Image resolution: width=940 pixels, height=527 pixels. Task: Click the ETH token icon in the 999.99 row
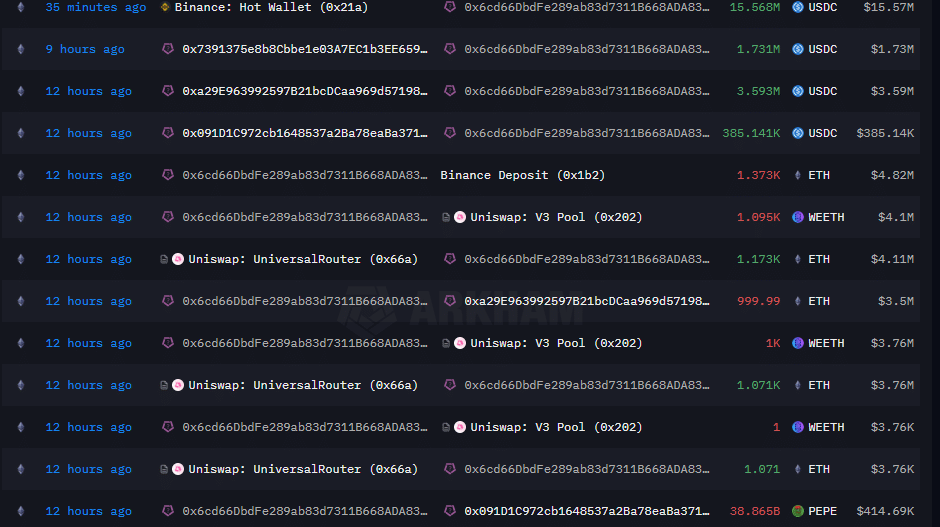(x=797, y=301)
